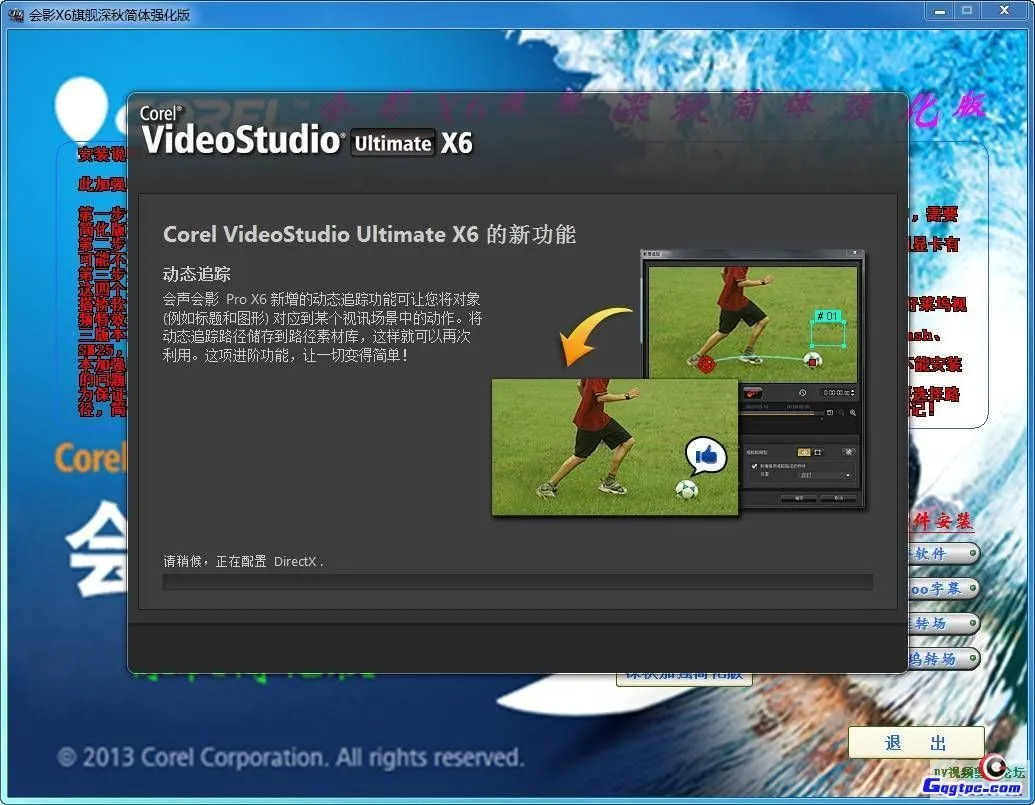
Task: Click the app icon in the title bar
Action: (15, 15)
